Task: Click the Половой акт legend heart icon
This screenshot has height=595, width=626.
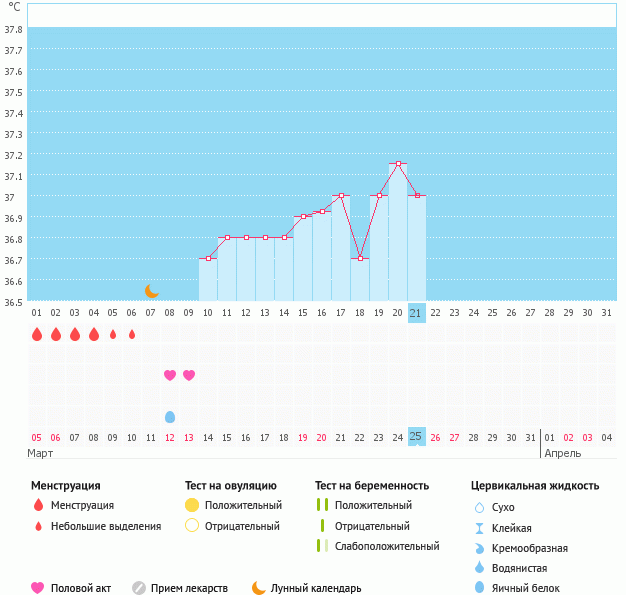Action: point(38,588)
